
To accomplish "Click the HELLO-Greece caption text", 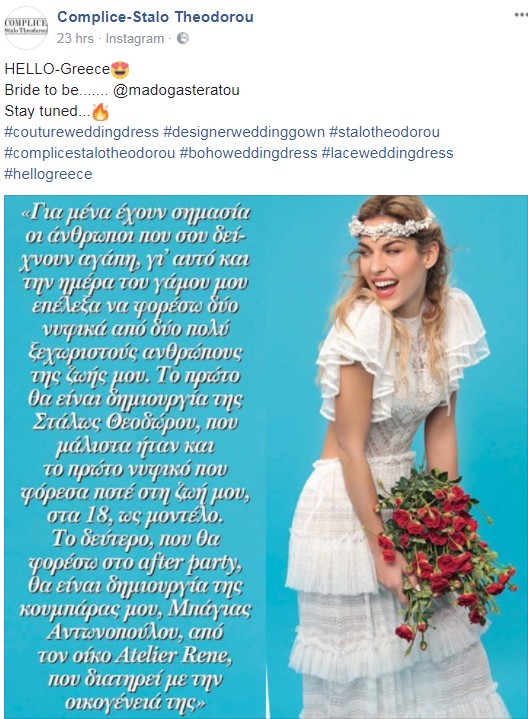I will pyautogui.click(x=57, y=69).
